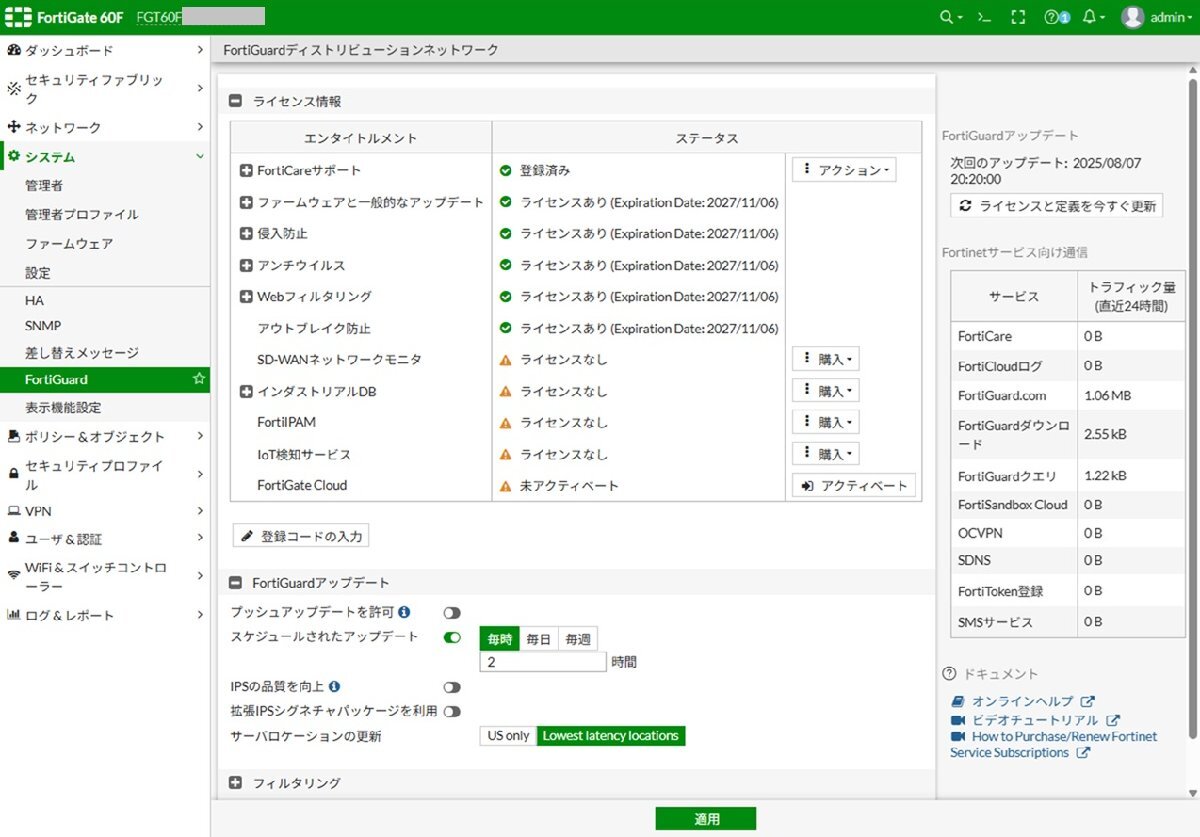1200x837 pixels.
Task: Click the ユーザ&認証 person icon
Action: (x=14, y=538)
